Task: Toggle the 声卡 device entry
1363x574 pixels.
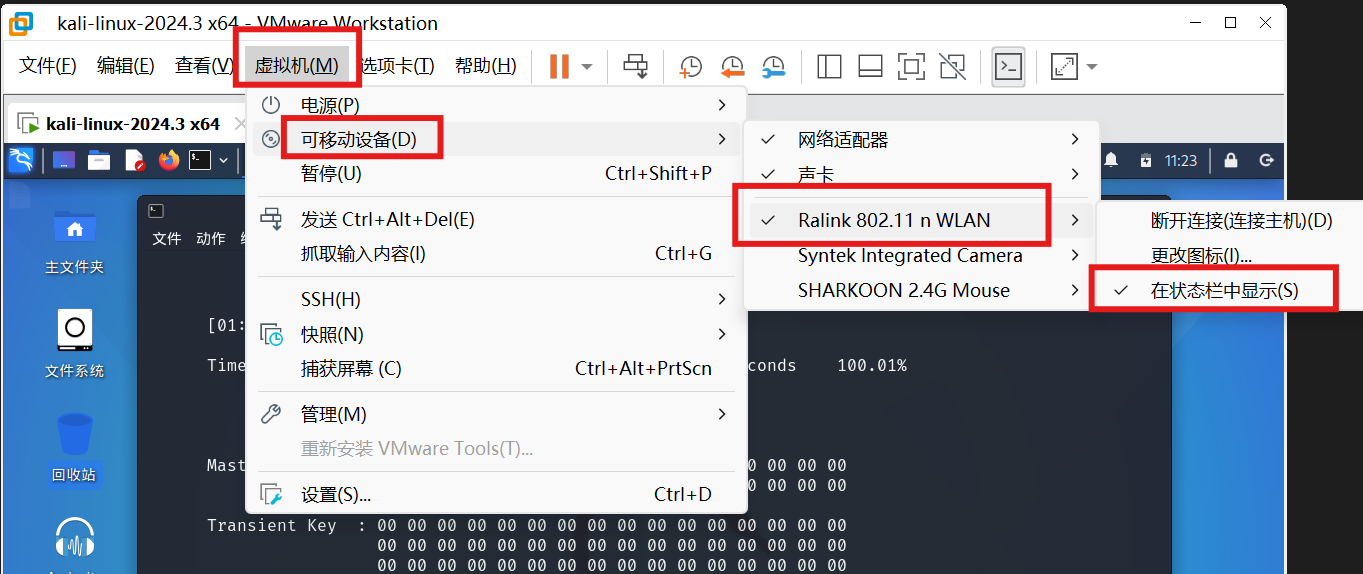Action: pos(921,174)
